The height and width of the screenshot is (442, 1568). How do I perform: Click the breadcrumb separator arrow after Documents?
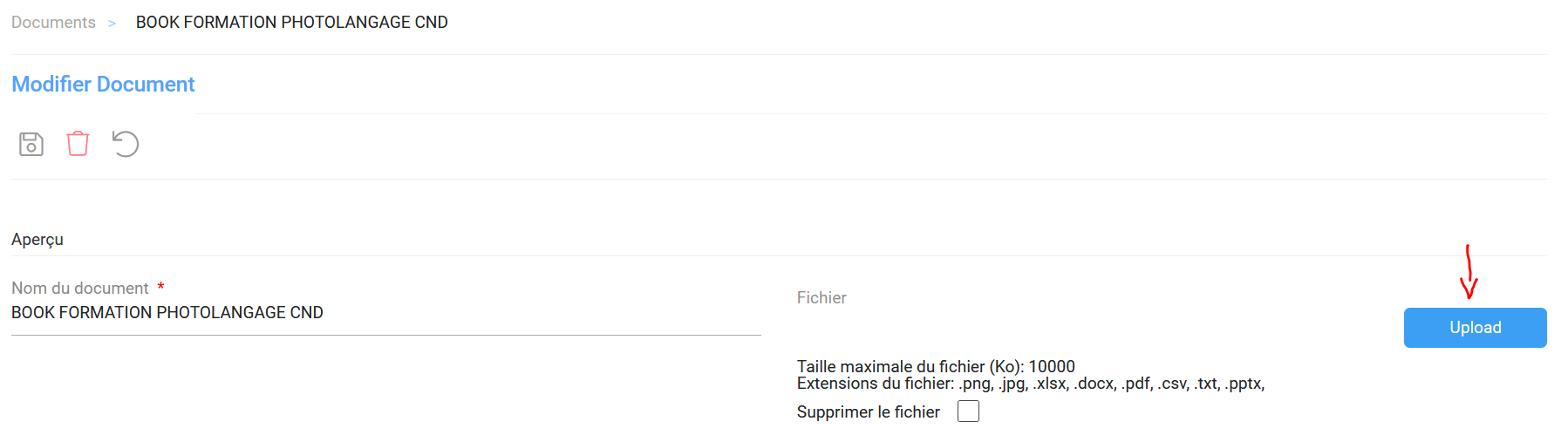(112, 24)
